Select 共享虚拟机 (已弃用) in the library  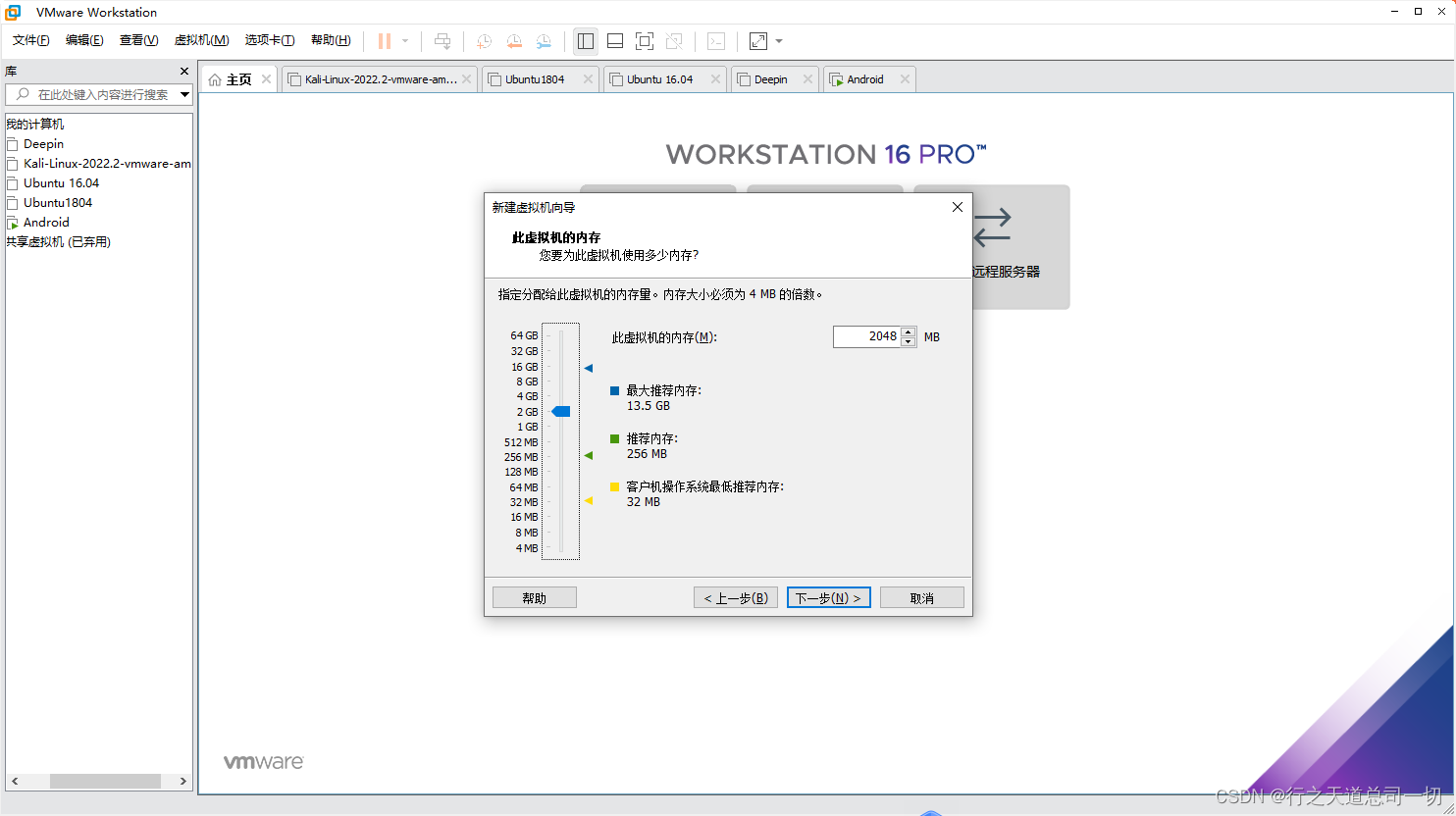tap(59, 242)
